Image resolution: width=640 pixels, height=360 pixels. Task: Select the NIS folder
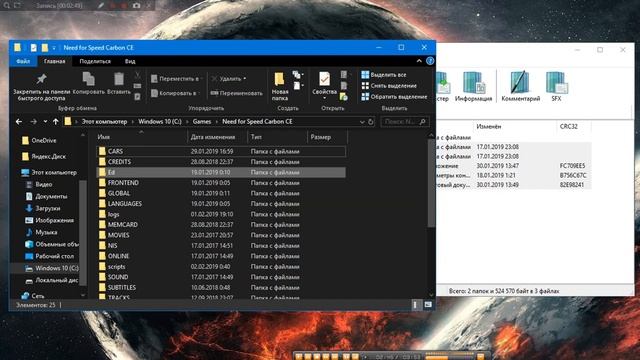tap(221, 246)
